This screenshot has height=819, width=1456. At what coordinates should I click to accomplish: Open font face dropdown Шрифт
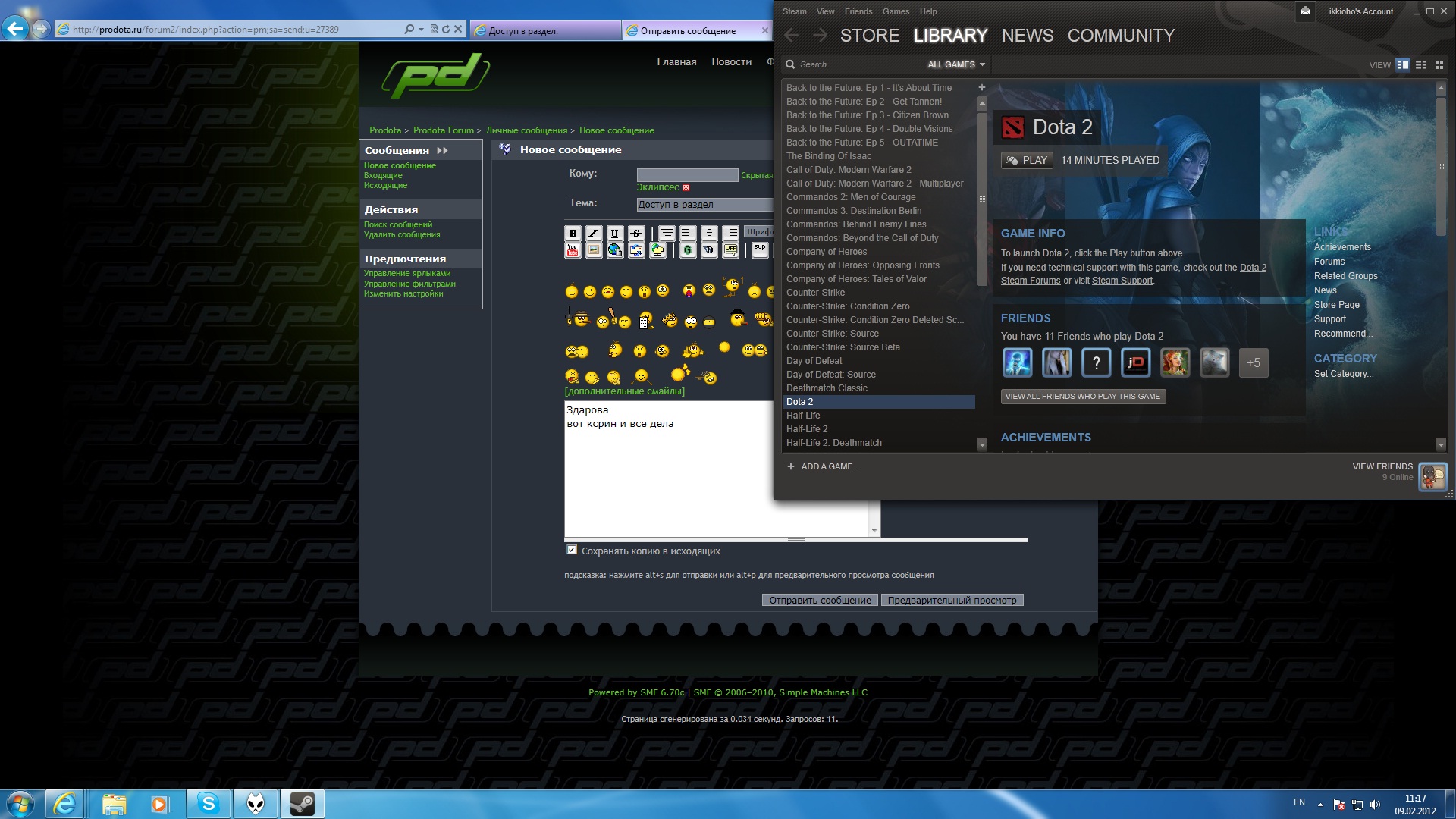758,232
